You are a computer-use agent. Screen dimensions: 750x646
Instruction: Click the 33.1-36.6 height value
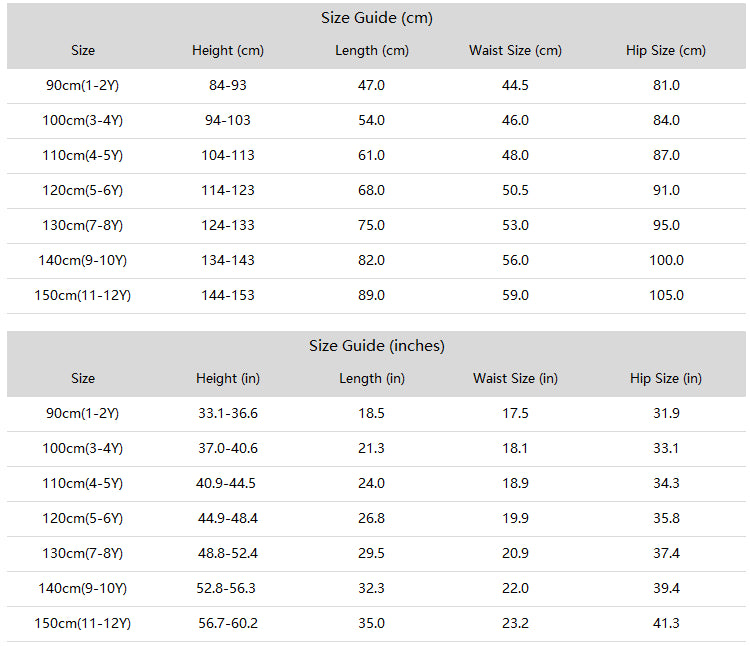click(228, 413)
